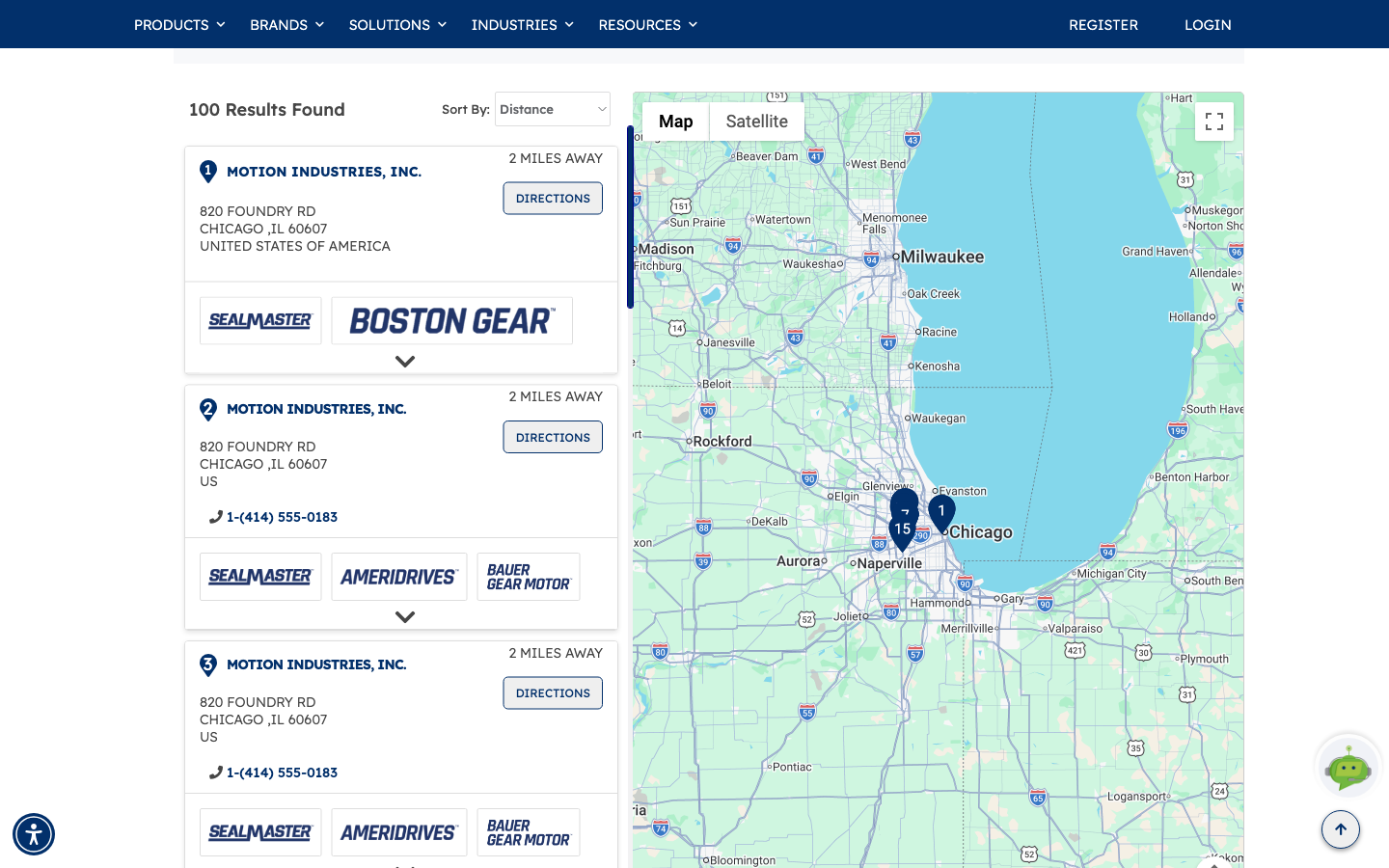This screenshot has width=1389, height=868.
Task: Open the green chatbot assistant
Action: tap(1348, 768)
